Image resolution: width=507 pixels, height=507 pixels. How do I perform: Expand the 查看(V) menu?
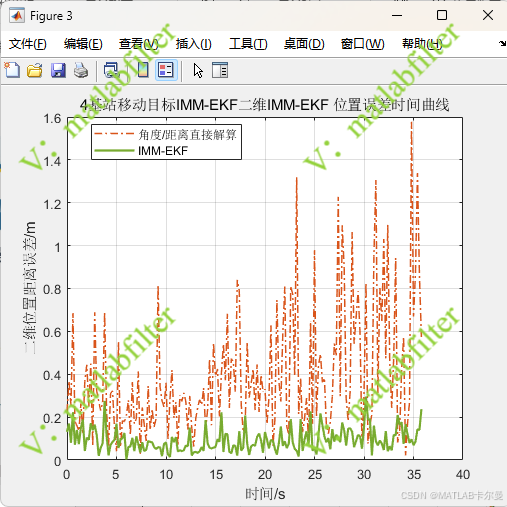(x=139, y=44)
